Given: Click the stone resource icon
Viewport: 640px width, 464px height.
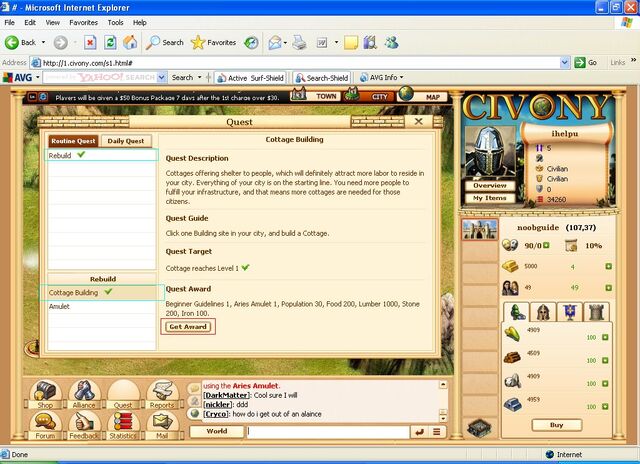Looking at the screenshot, I should (x=512, y=381).
